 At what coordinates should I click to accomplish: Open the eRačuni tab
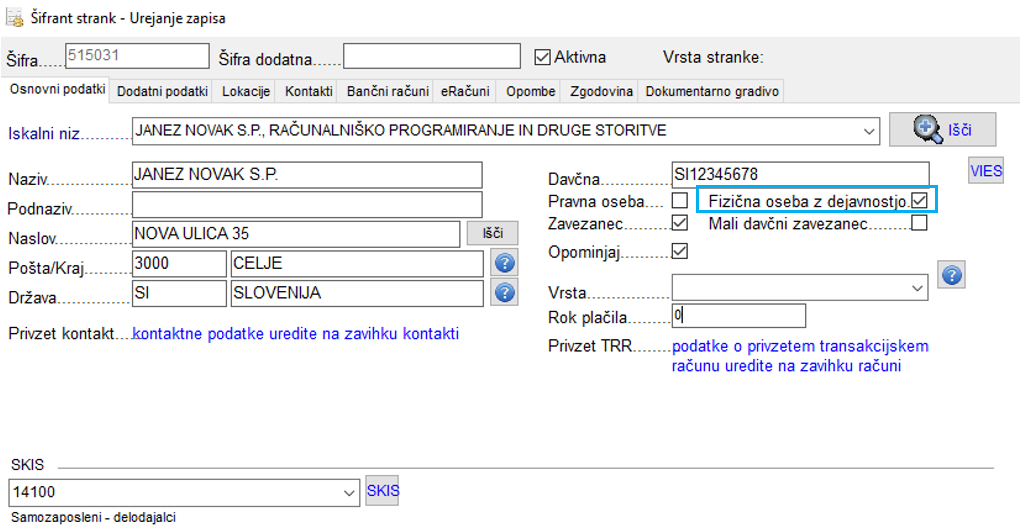tap(465, 91)
